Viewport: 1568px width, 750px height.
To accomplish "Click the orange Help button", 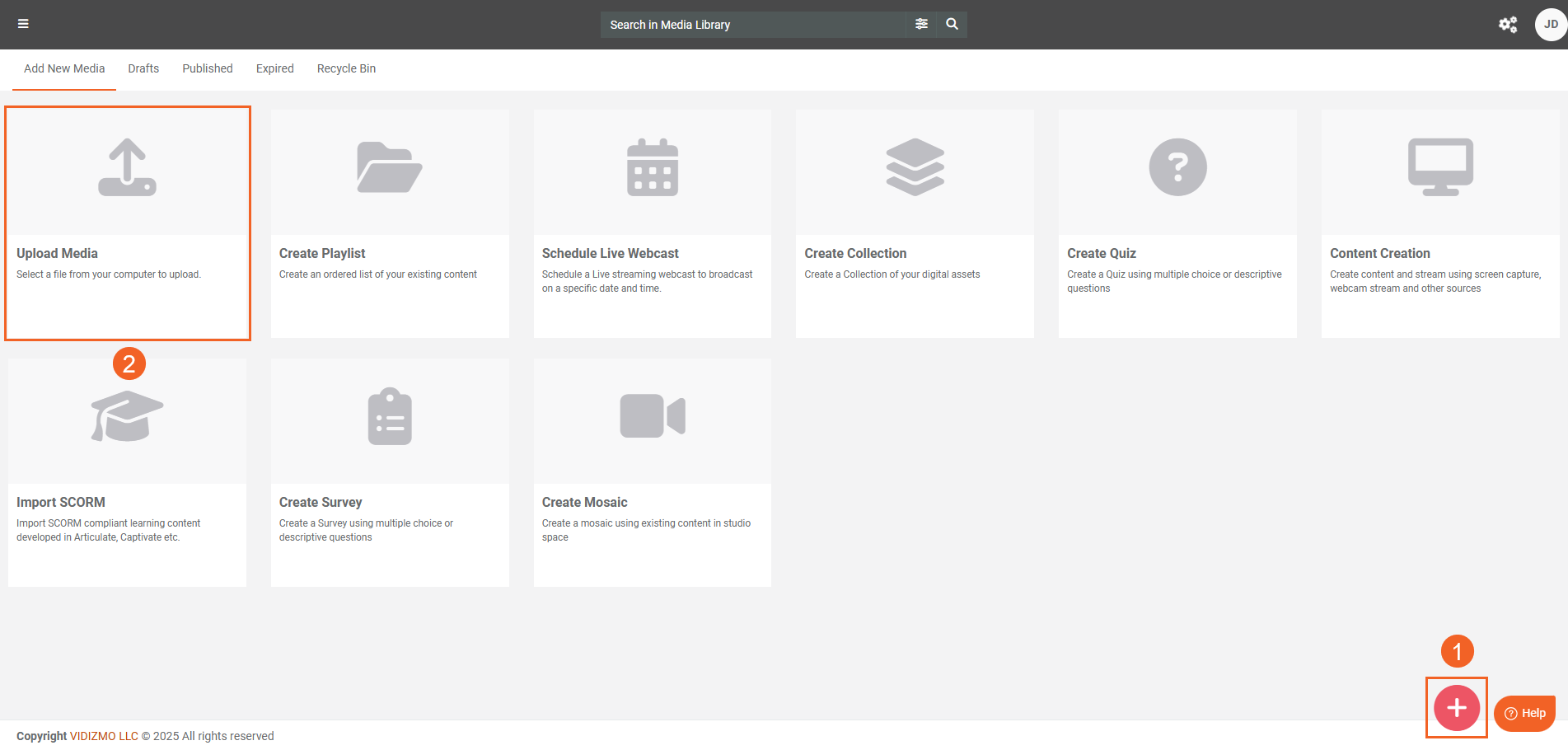I will [1524, 713].
